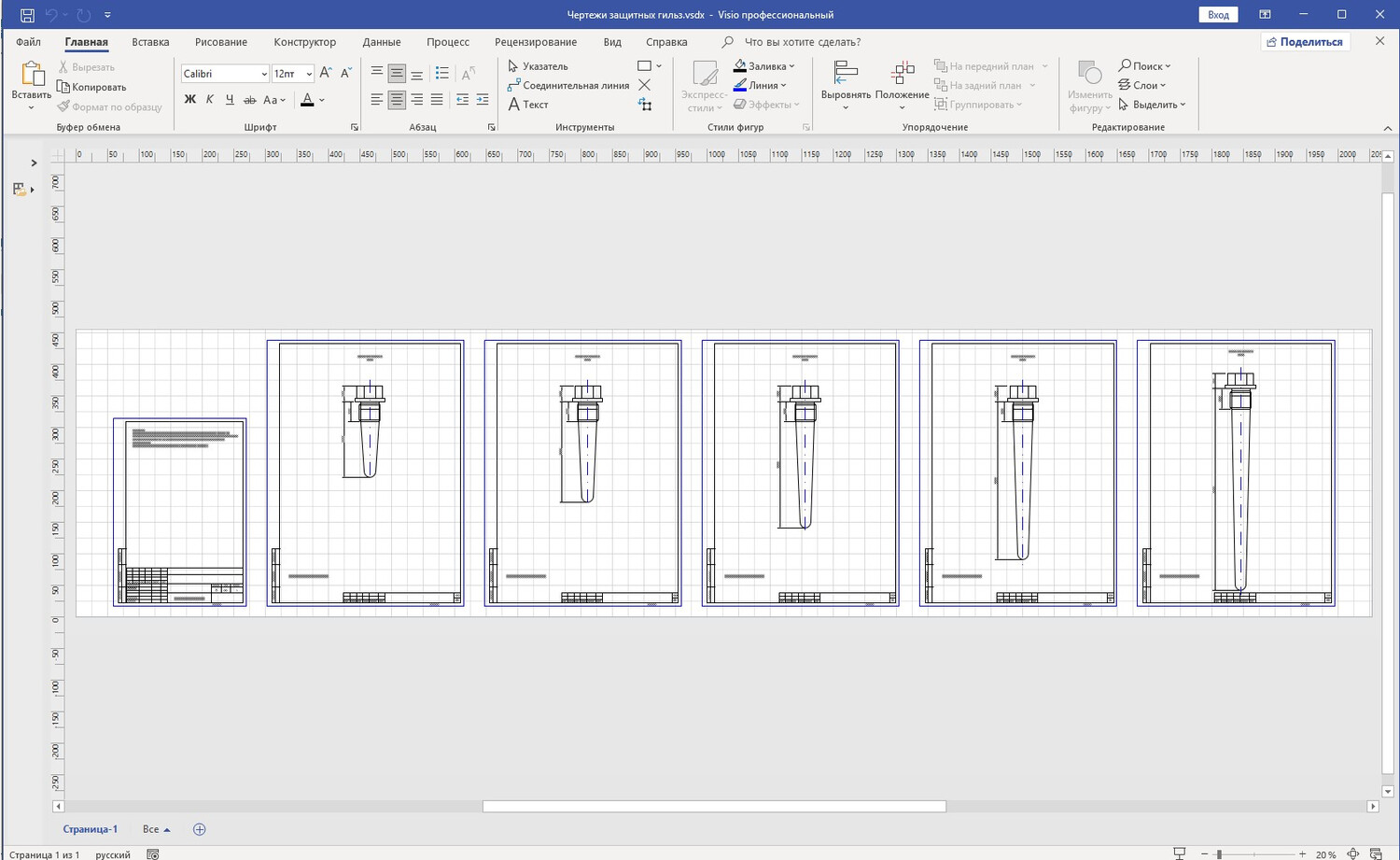Screen dimensions: 1400x860
Task: Open the Слои layers dropdown
Action: coord(1143,85)
